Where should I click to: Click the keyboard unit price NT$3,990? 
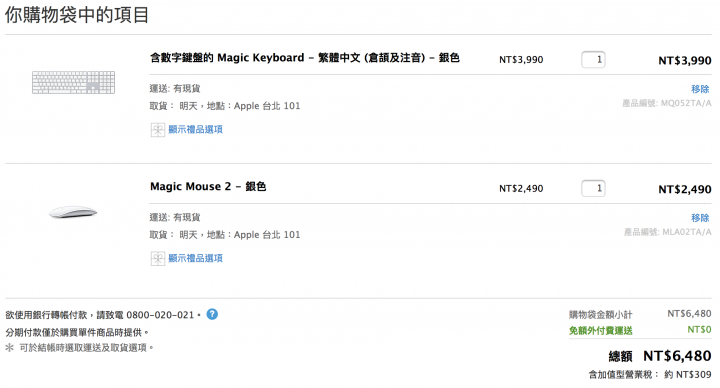(x=521, y=60)
